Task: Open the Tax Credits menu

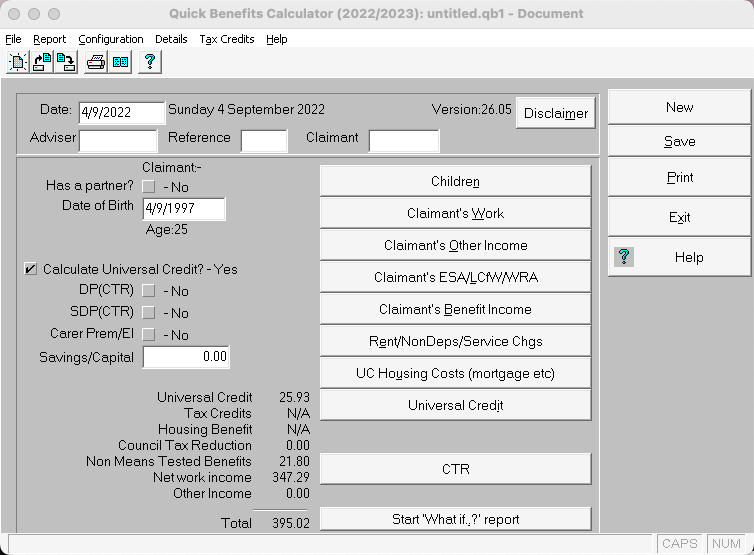Action: coord(227,39)
